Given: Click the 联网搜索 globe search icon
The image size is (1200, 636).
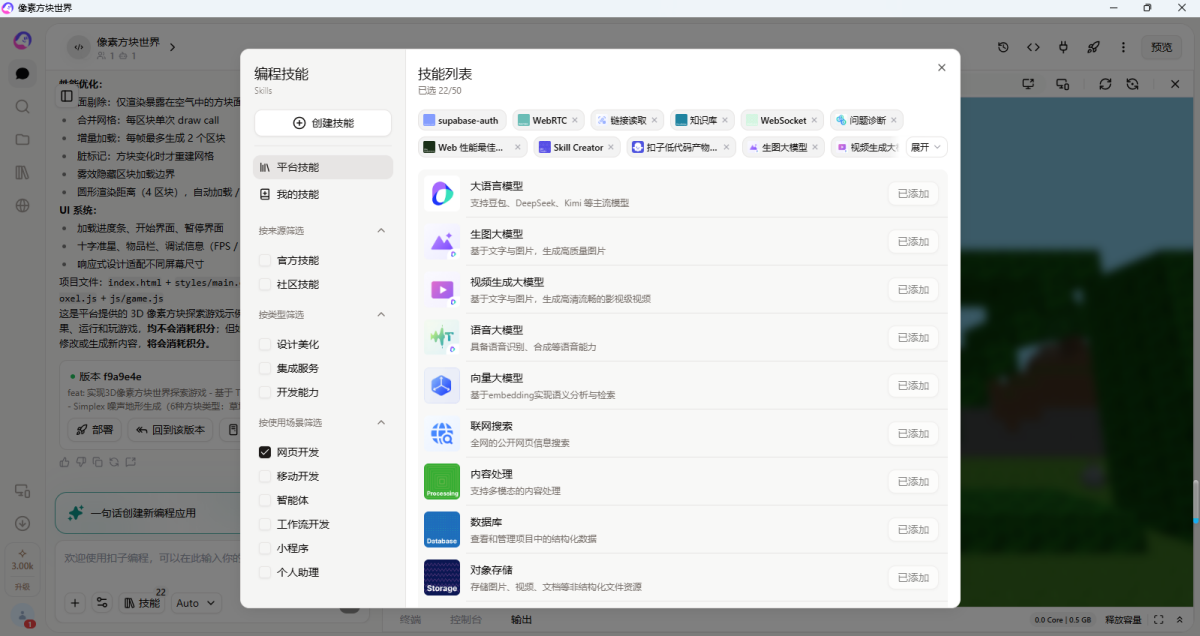Looking at the screenshot, I should pyautogui.click(x=441, y=434).
